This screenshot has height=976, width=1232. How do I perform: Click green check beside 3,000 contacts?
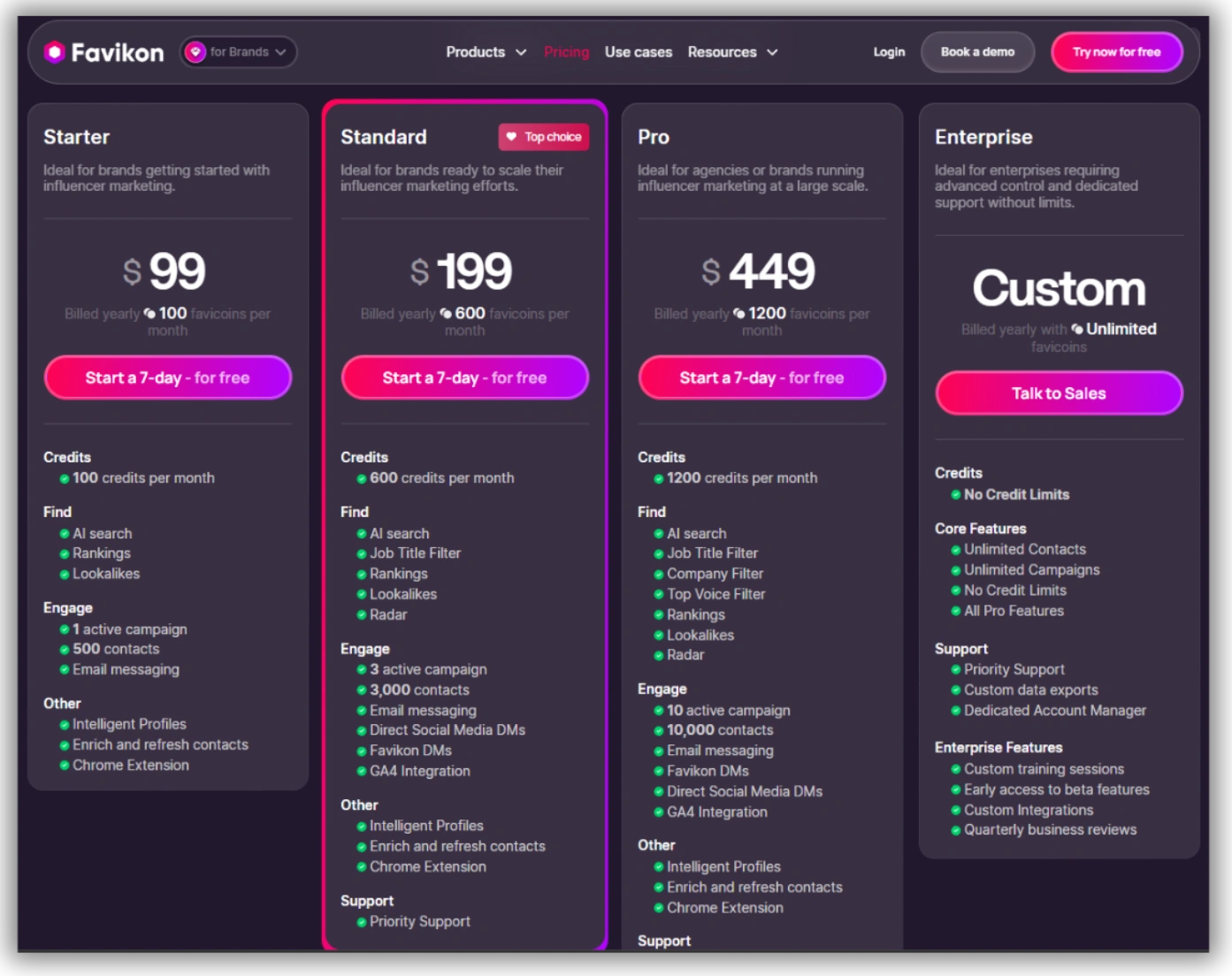pos(362,690)
